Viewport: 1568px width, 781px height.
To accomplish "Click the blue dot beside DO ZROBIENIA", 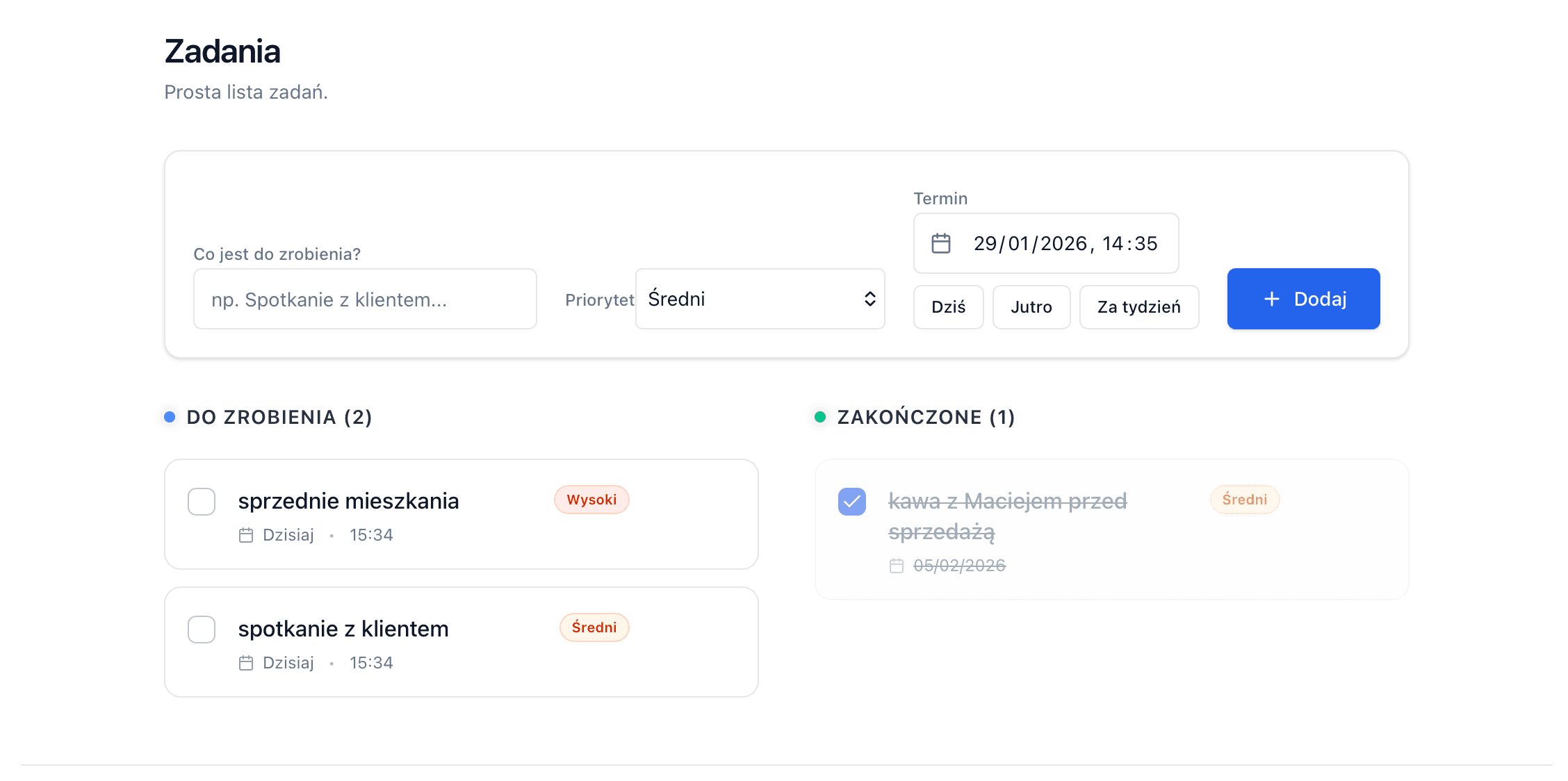I will pyautogui.click(x=170, y=417).
